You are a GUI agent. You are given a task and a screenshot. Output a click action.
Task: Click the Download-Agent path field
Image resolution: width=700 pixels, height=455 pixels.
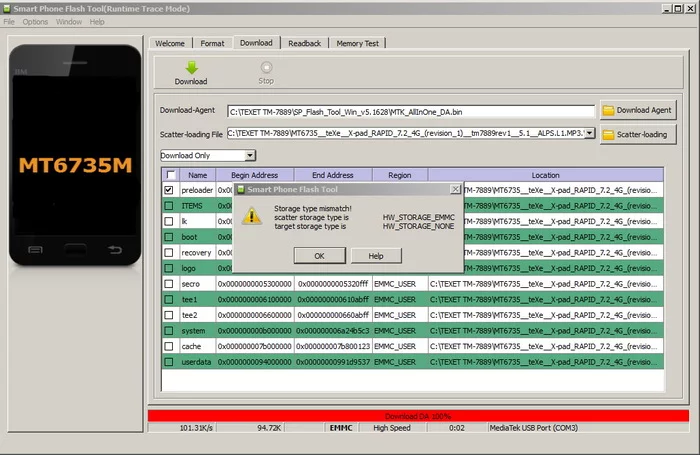411,112
